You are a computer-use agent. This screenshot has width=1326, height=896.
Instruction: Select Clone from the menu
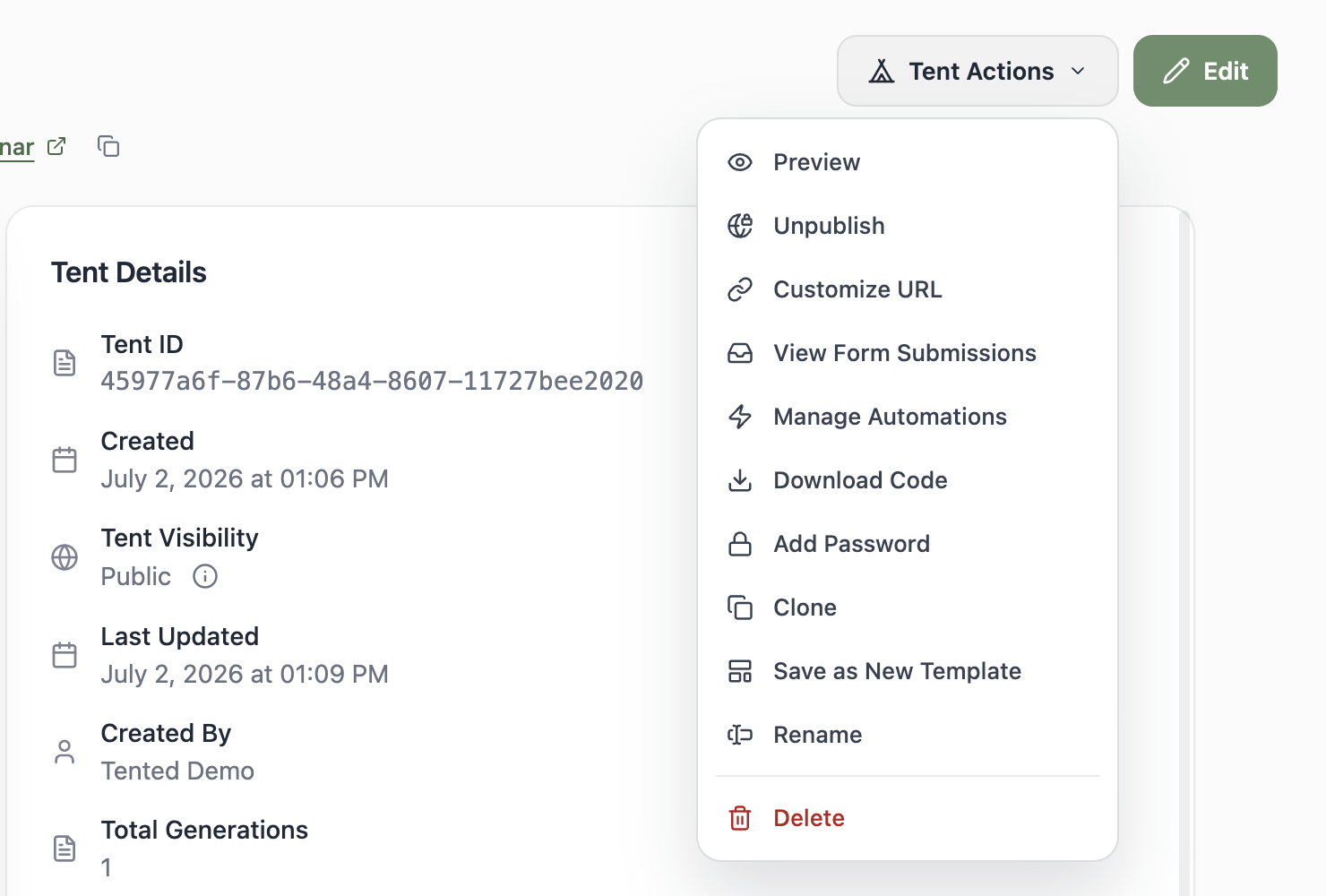click(x=908, y=607)
